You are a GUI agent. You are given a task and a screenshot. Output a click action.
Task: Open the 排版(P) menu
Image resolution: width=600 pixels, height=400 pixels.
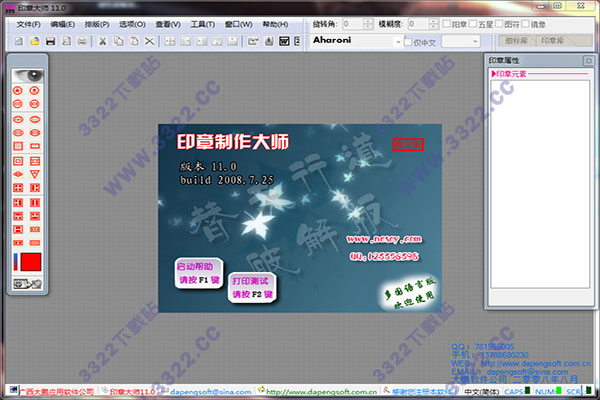97,24
